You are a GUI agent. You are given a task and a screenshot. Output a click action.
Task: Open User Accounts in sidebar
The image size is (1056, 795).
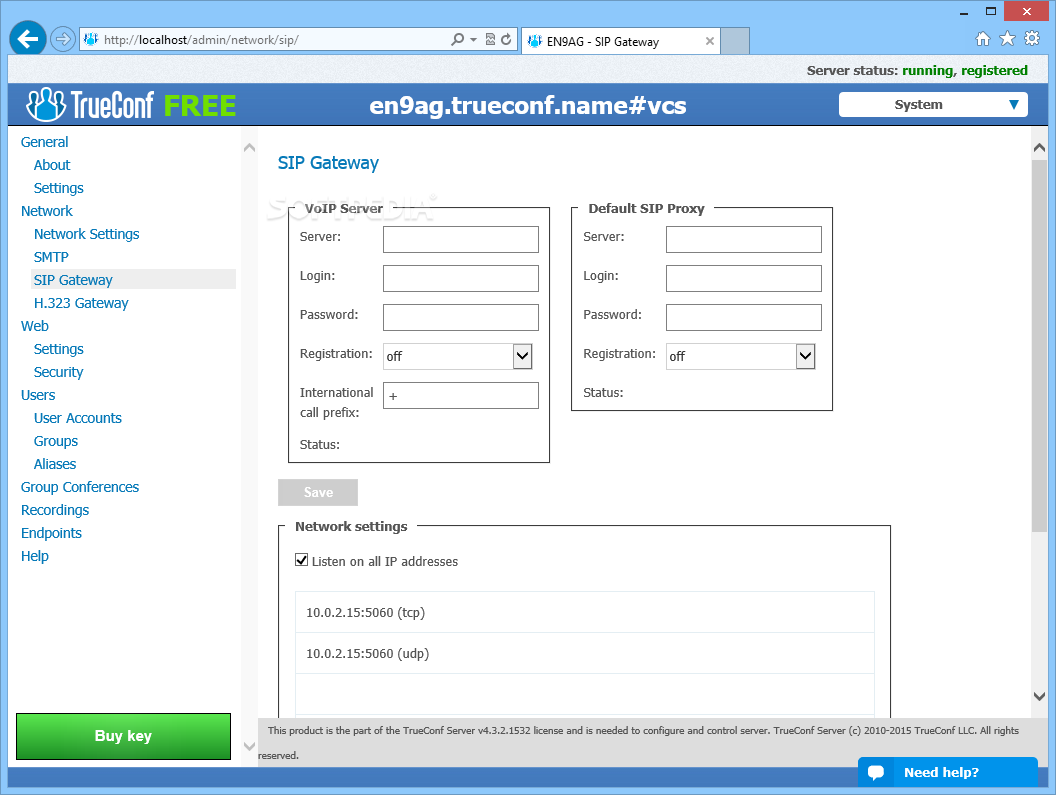[x=77, y=418]
